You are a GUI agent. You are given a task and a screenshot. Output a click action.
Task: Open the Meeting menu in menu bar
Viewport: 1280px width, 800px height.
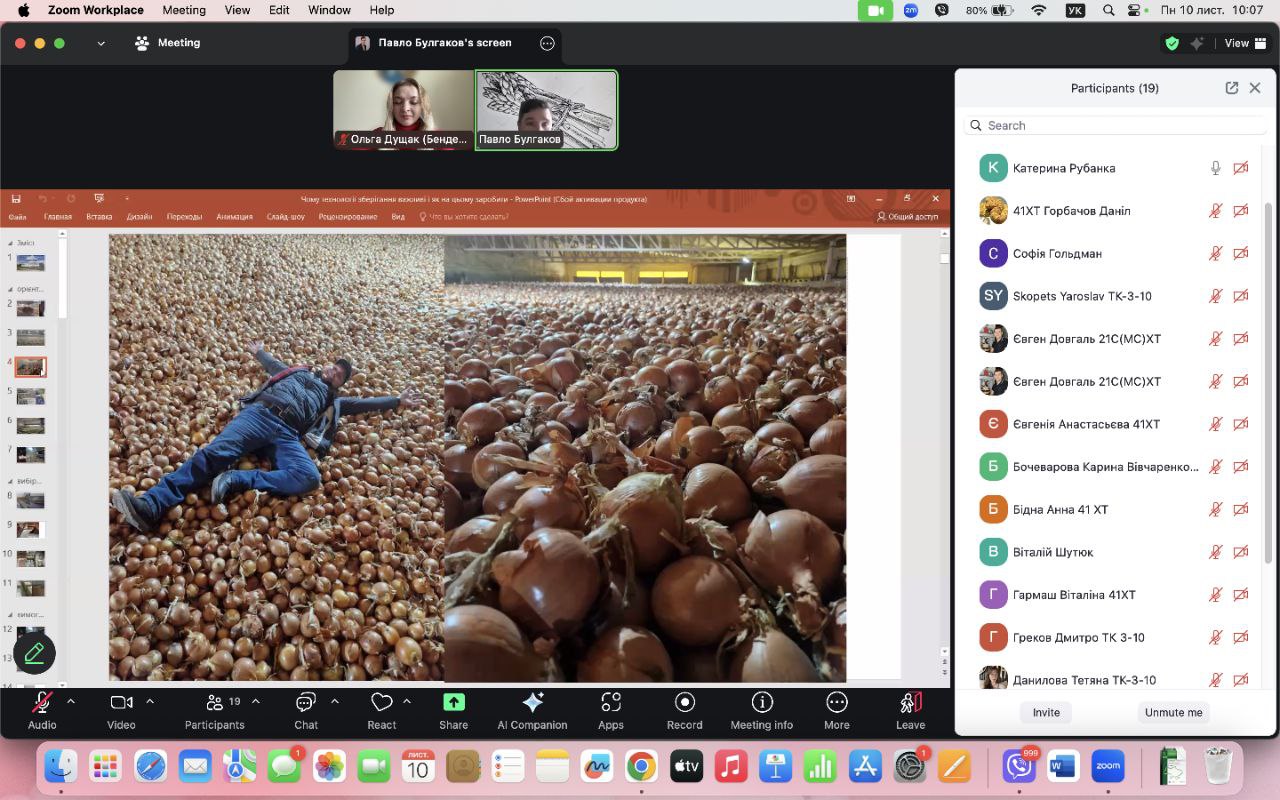click(x=183, y=10)
